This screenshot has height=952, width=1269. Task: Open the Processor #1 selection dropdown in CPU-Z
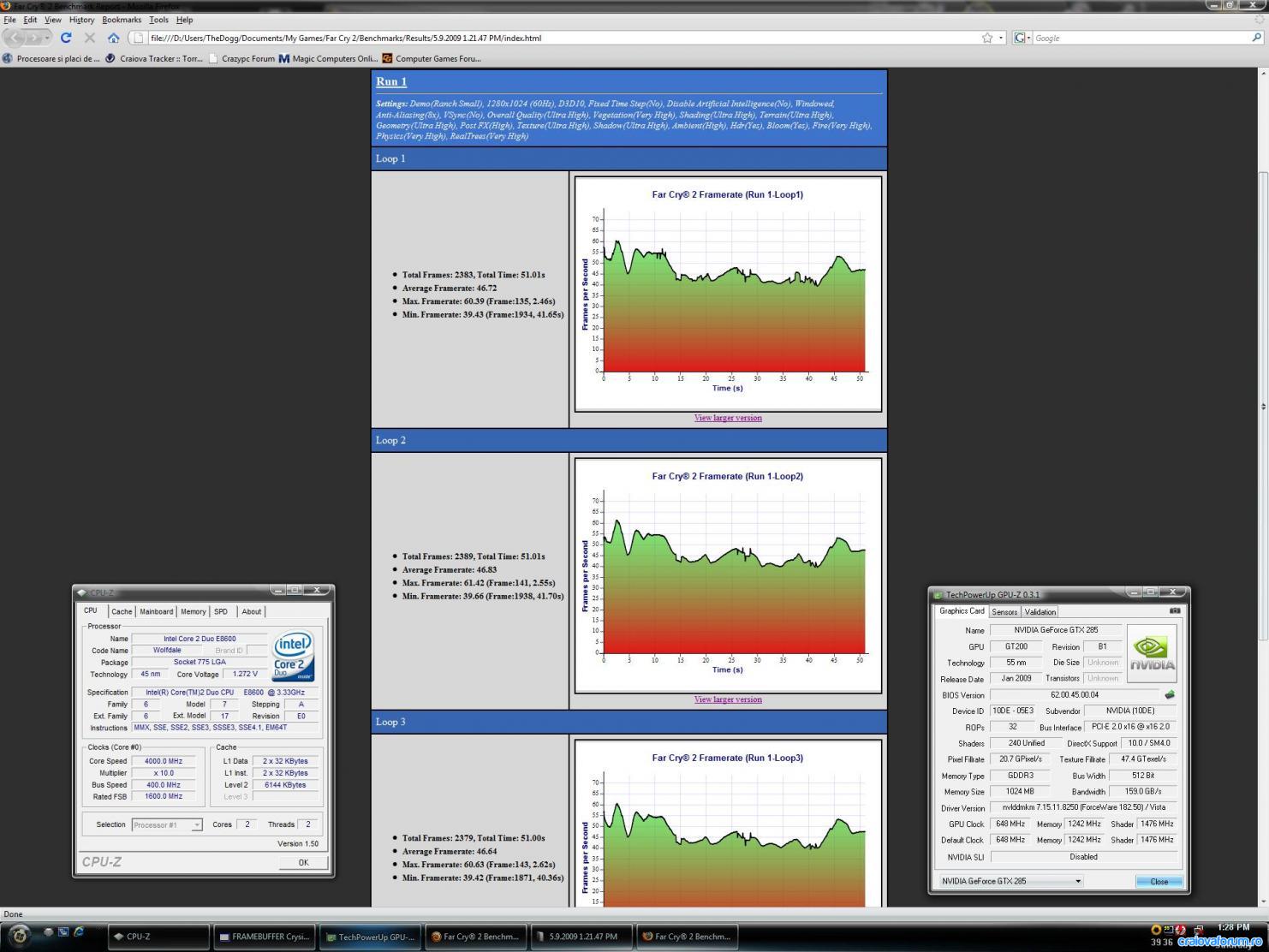pyautogui.click(x=167, y=824)
